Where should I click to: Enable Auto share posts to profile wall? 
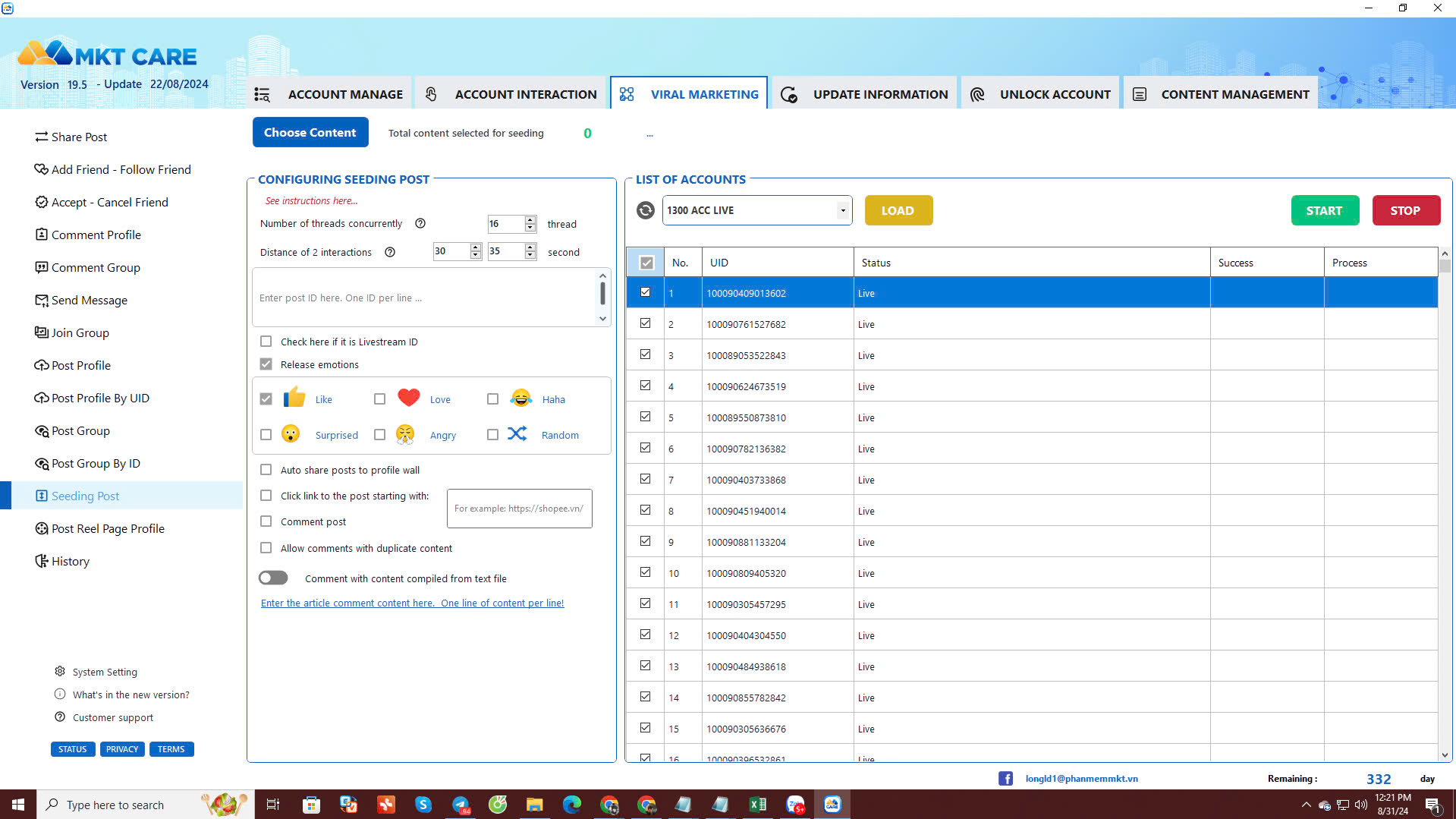266,470
